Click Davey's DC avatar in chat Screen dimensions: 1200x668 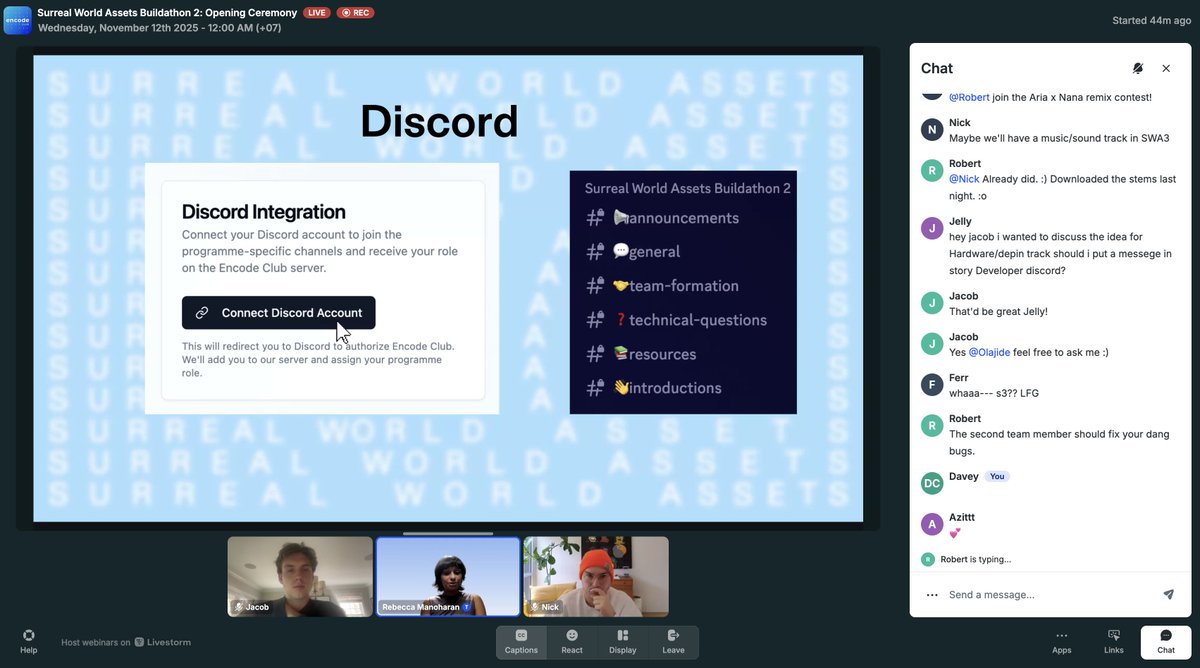(932, 483)
